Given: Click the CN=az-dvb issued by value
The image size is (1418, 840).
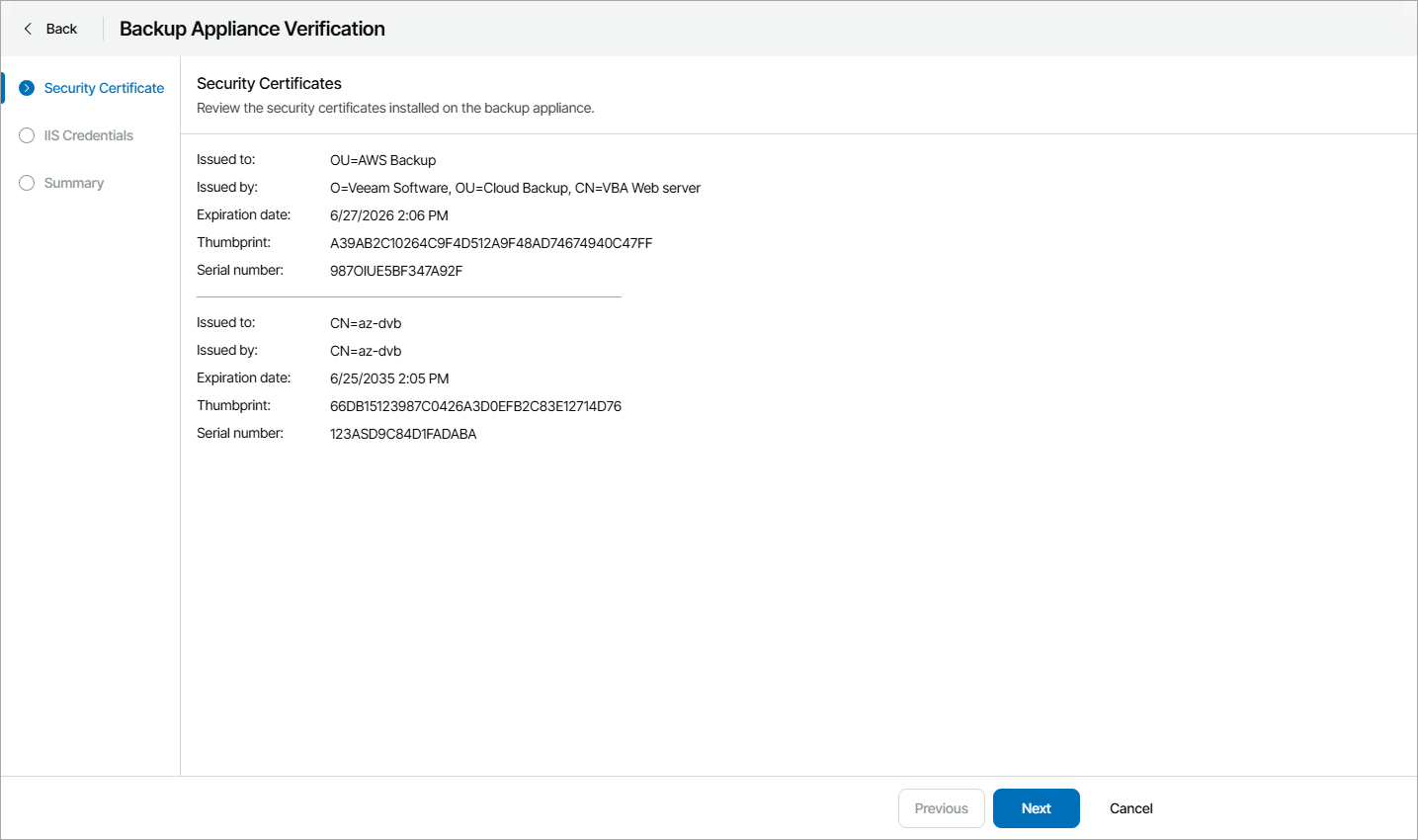Looking at the screenshot, I should (x=366, y=350).
